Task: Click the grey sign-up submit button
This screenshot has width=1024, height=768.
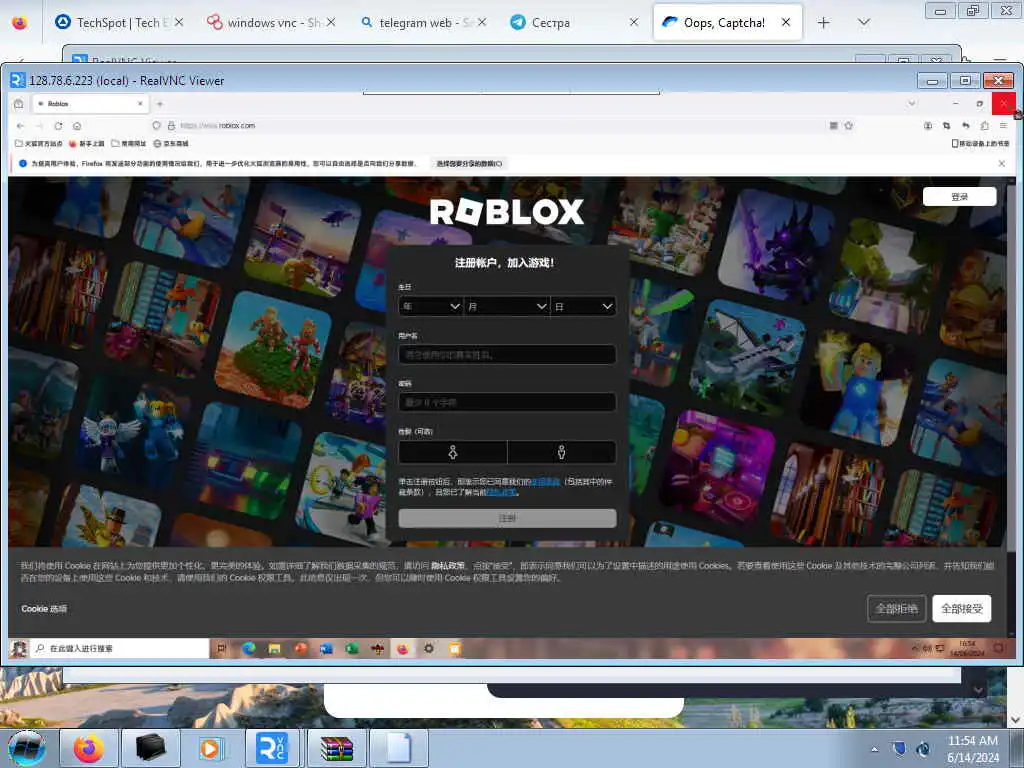Action: [507, 518]
